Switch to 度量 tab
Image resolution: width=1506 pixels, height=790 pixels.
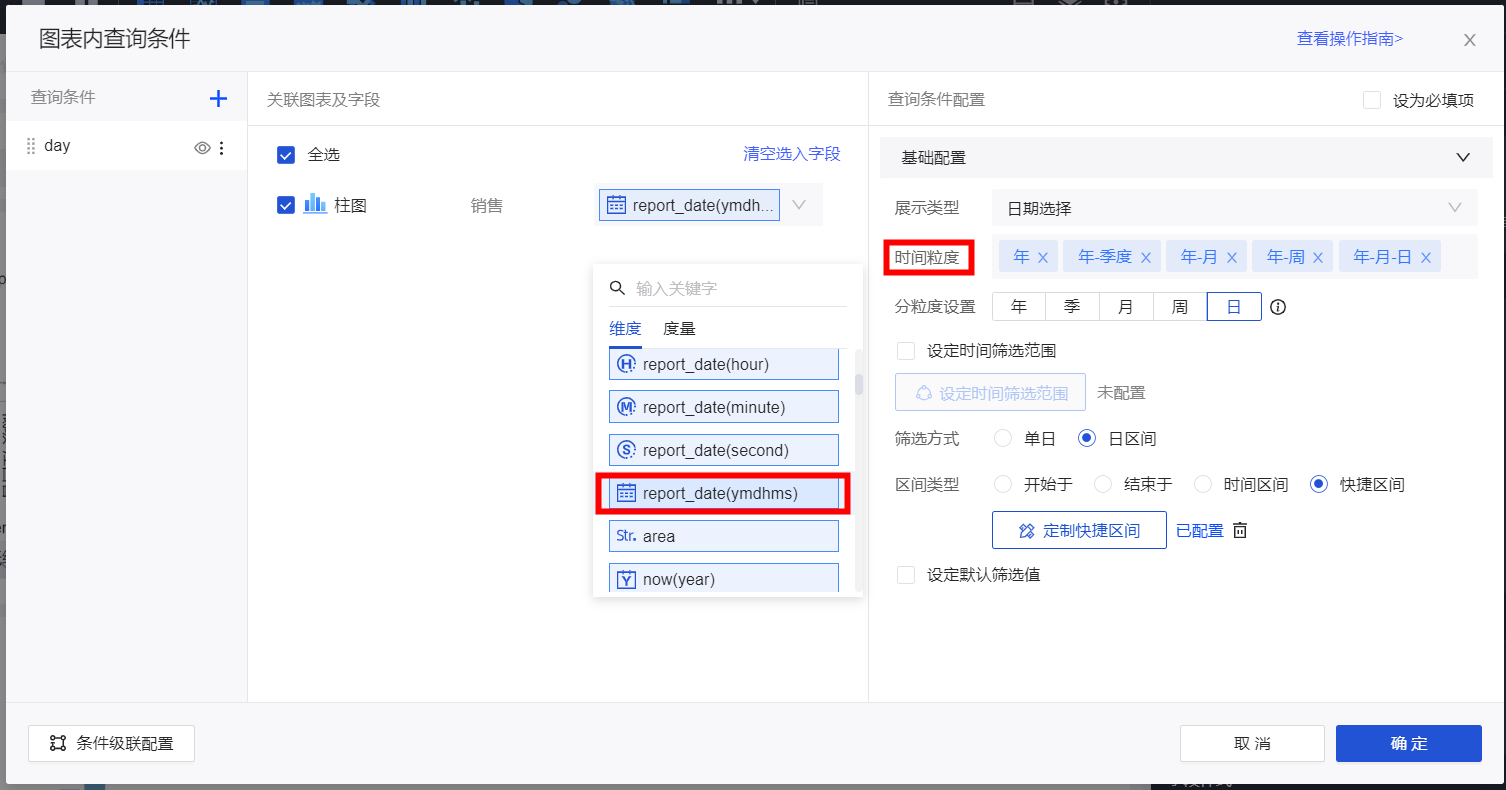click(679, 328)
